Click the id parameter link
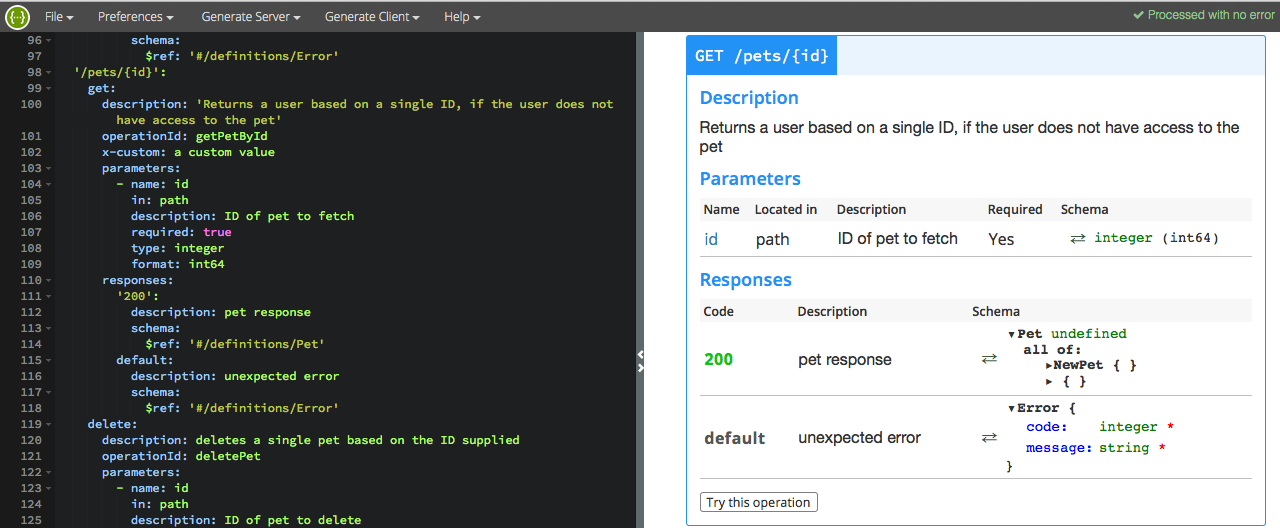 pyautogui.click(x=711, y=239)
